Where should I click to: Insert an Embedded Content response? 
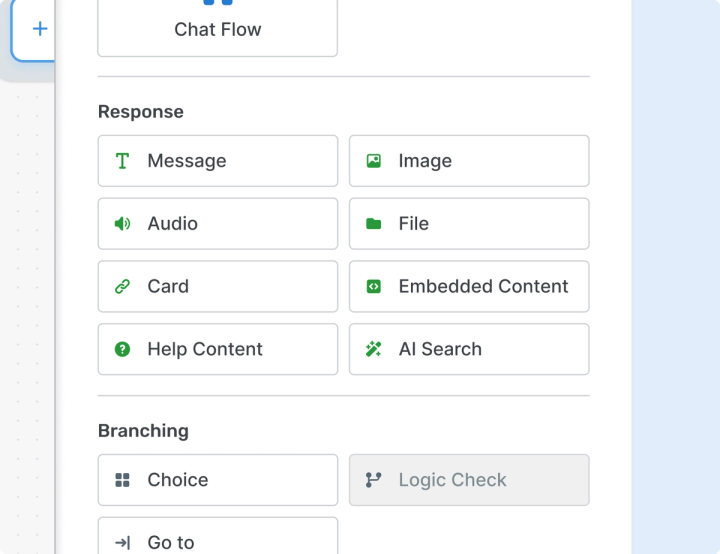point(468,287)
